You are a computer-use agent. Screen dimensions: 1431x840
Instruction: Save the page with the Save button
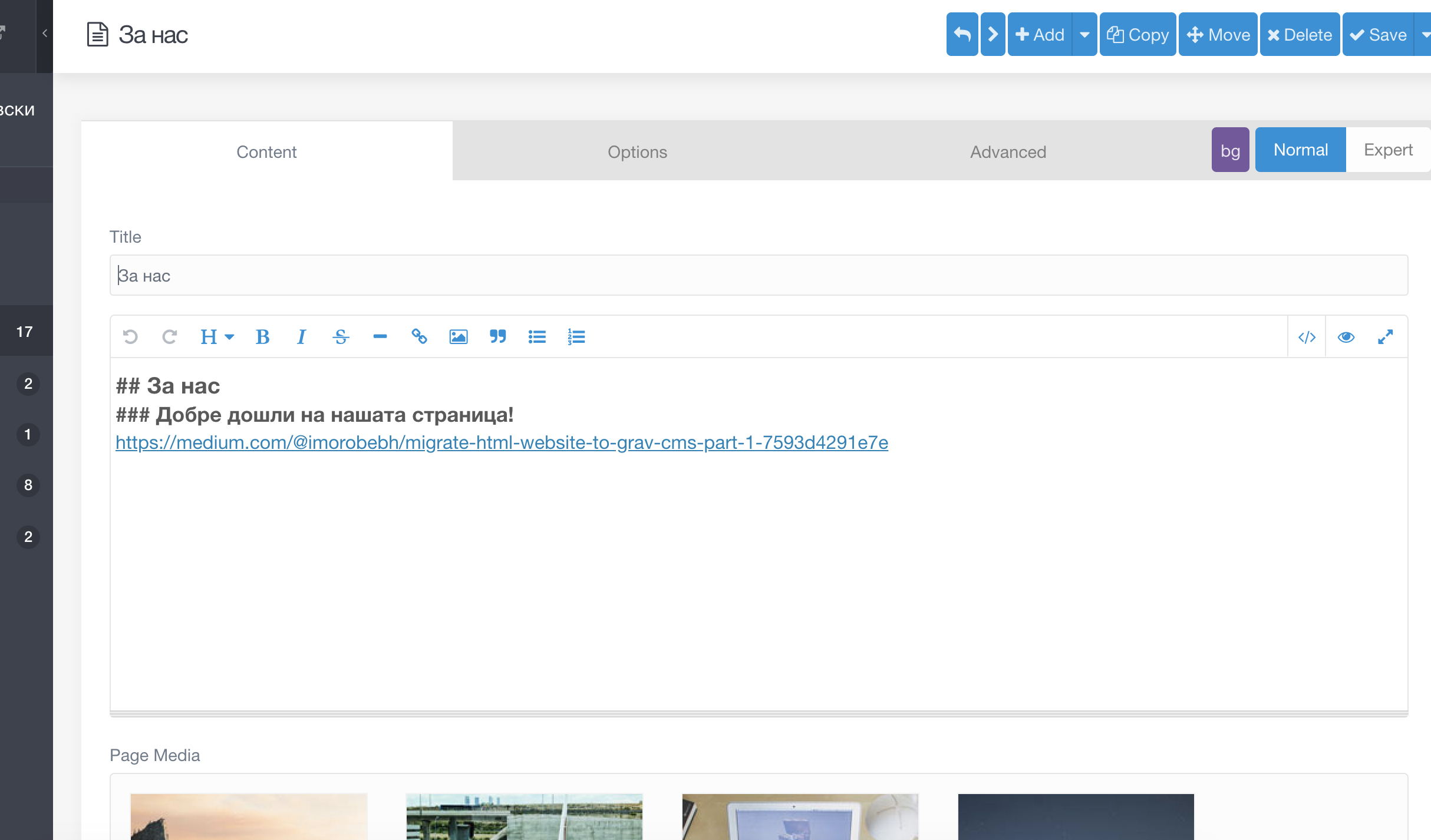pos(1378,34)
